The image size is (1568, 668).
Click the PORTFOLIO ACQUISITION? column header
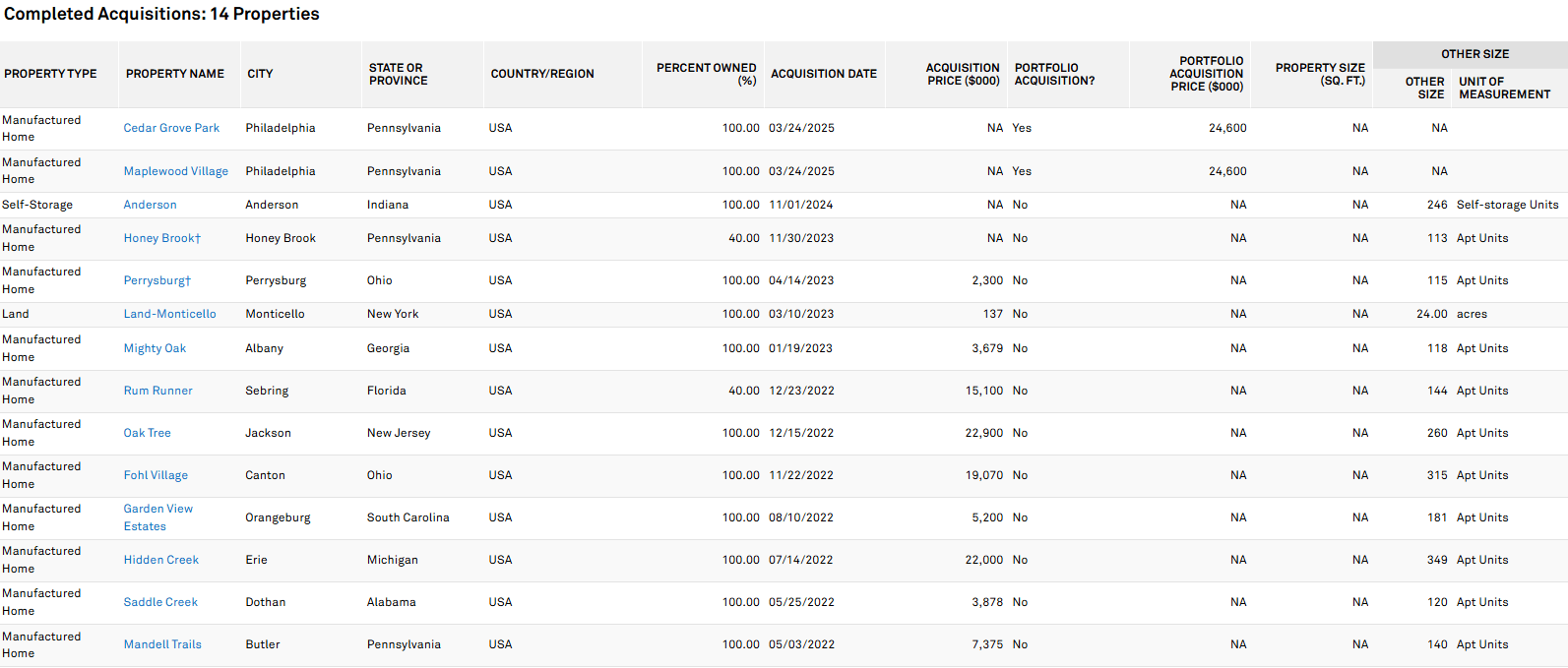(x=1054, y=74)
